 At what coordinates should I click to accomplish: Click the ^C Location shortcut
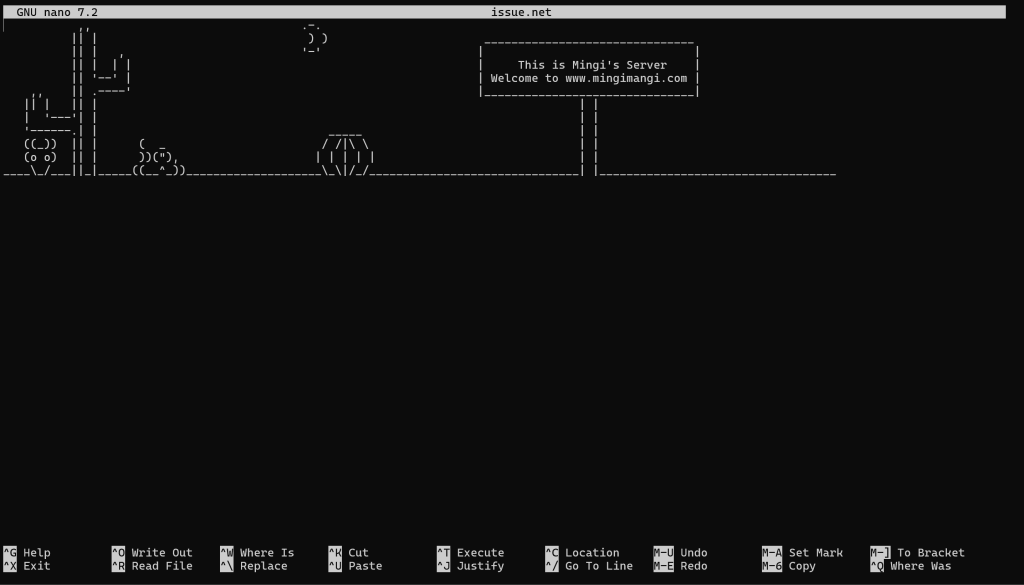pos(582,553)
